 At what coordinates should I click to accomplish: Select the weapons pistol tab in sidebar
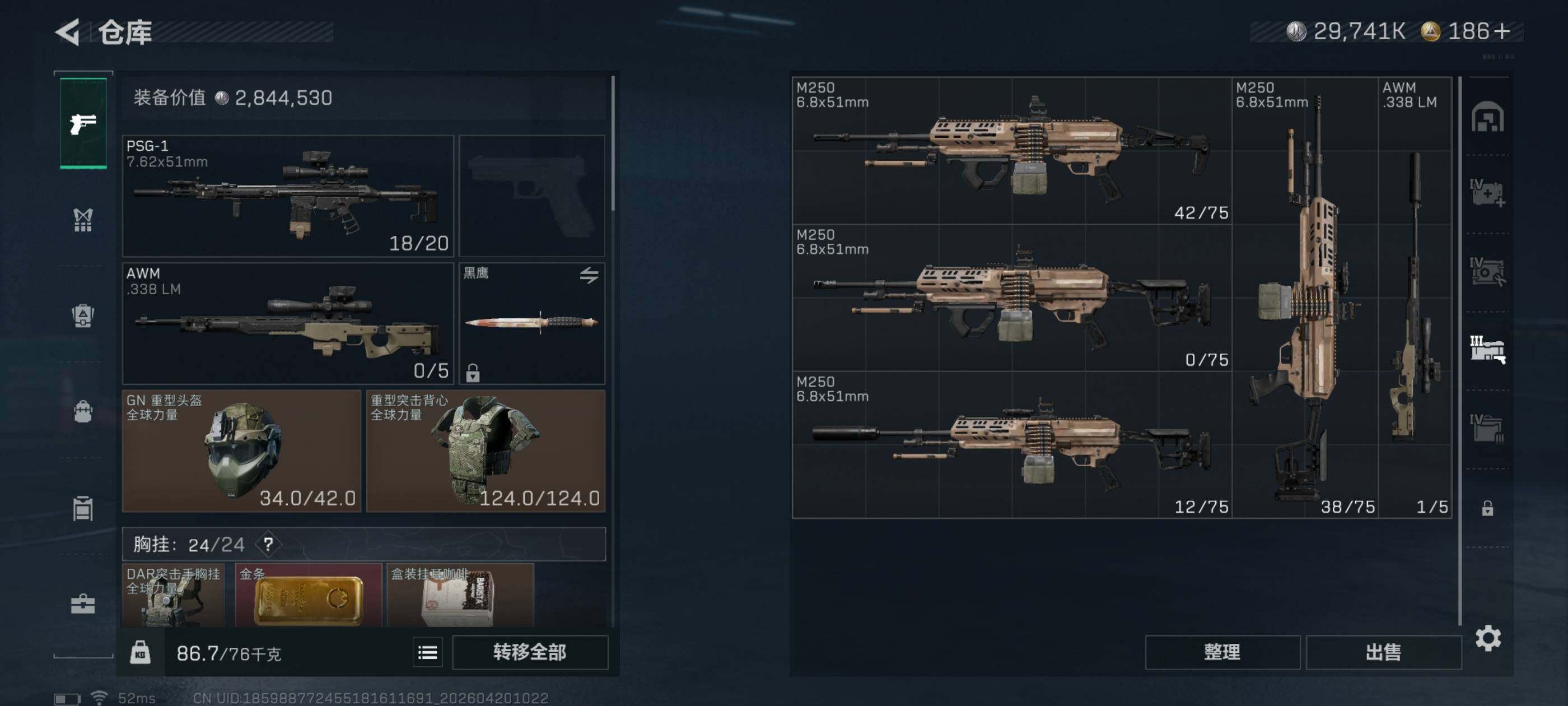(83, 124)
